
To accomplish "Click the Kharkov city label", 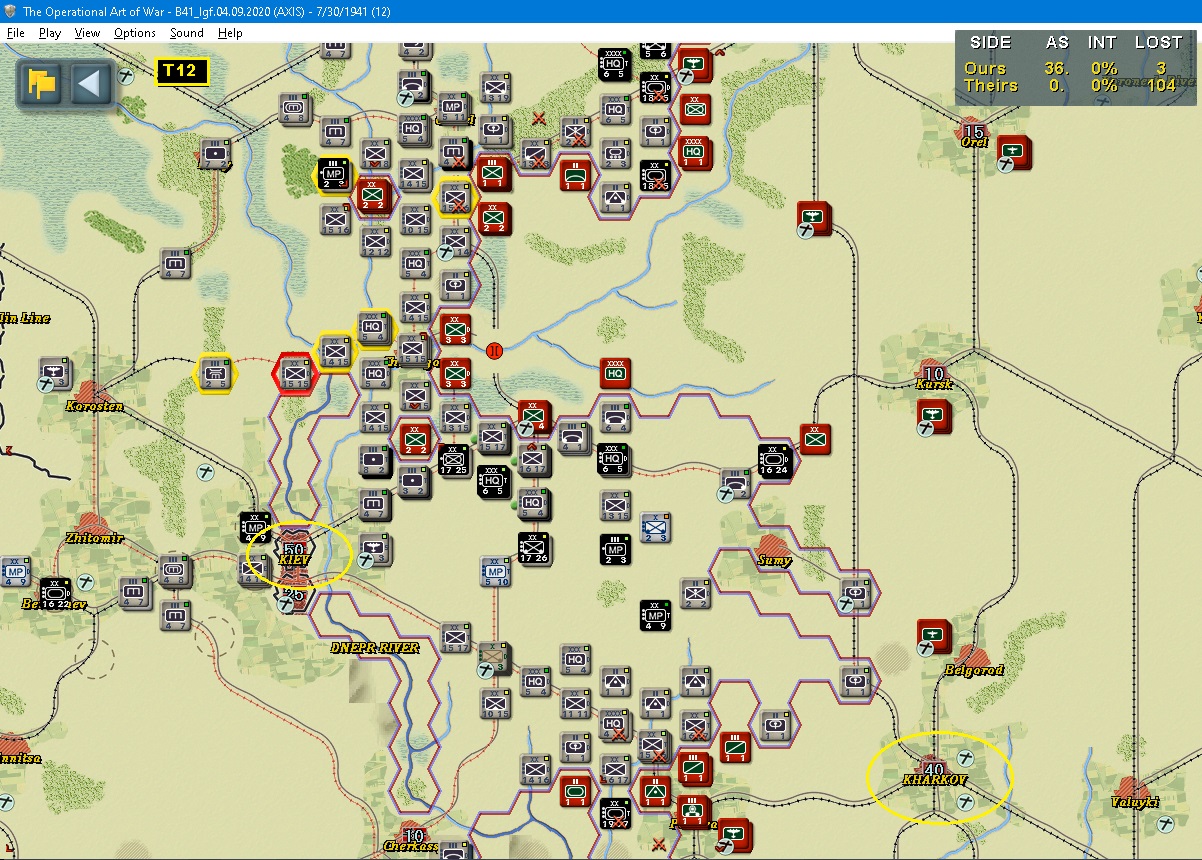I will point(935,778).
